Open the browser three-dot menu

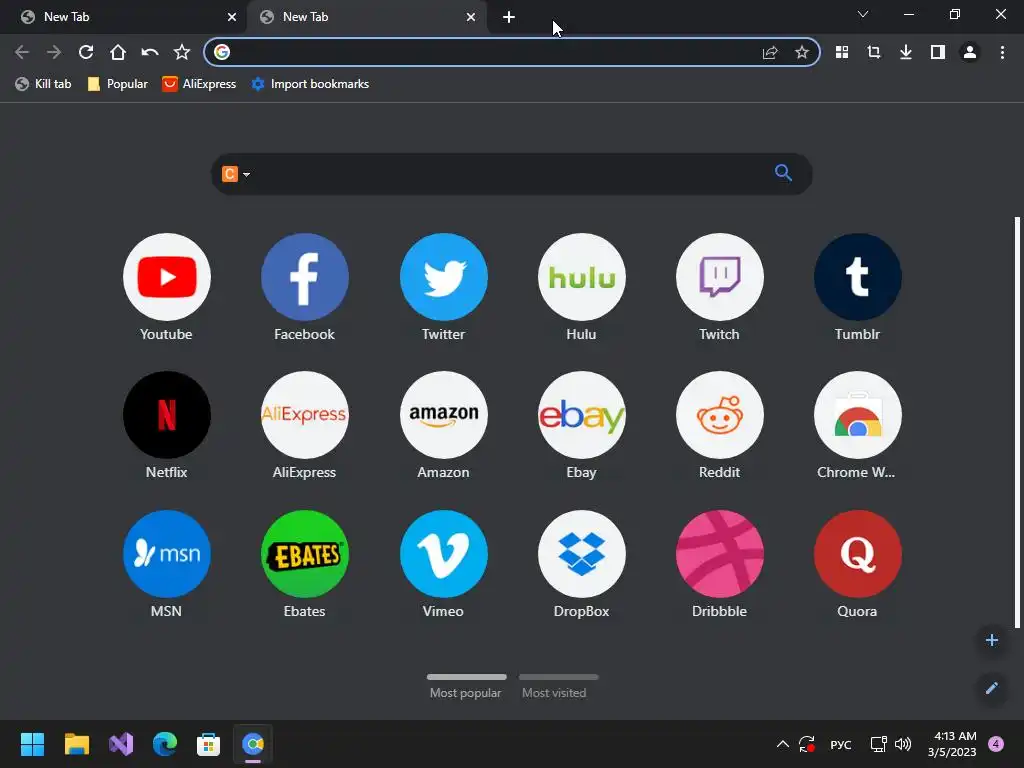click(x=1002, y=52)
